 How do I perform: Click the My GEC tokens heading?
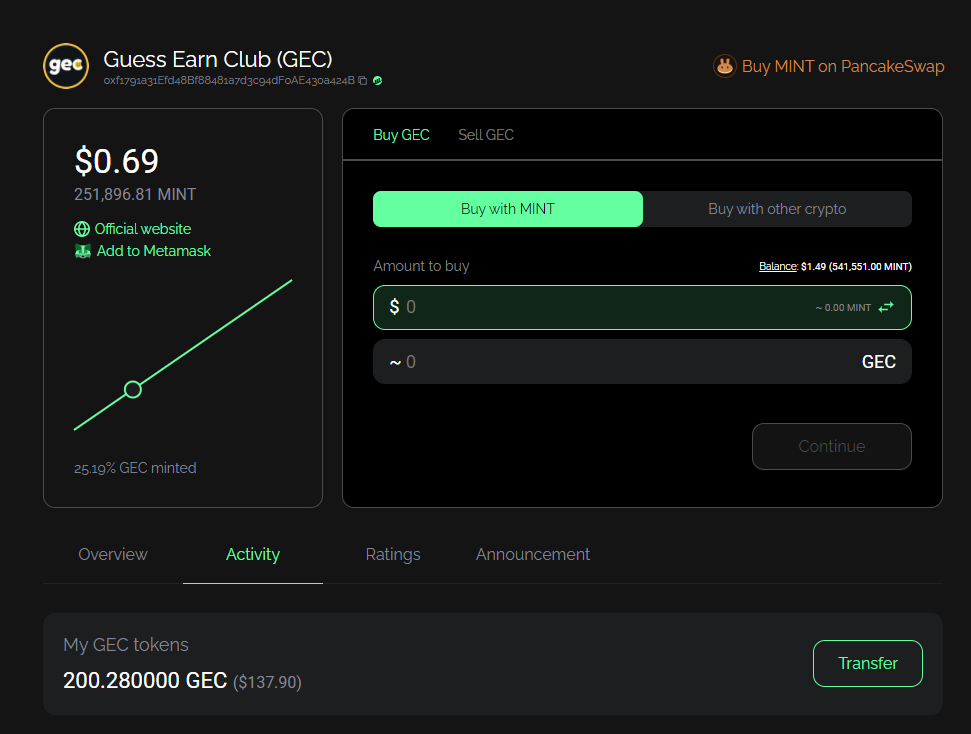[x=126, y=645]
